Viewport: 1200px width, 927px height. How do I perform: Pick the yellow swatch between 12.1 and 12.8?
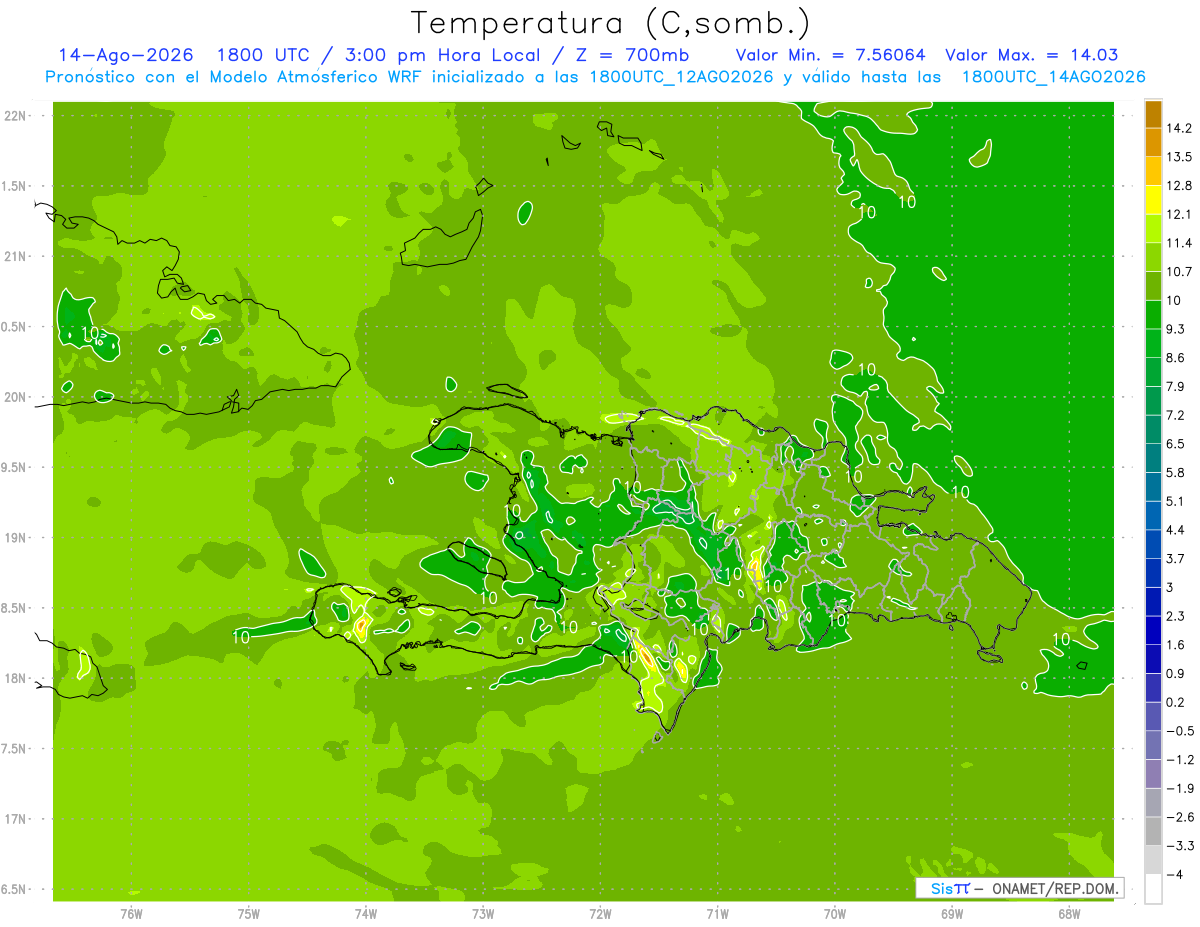[x=1153, y=200]
